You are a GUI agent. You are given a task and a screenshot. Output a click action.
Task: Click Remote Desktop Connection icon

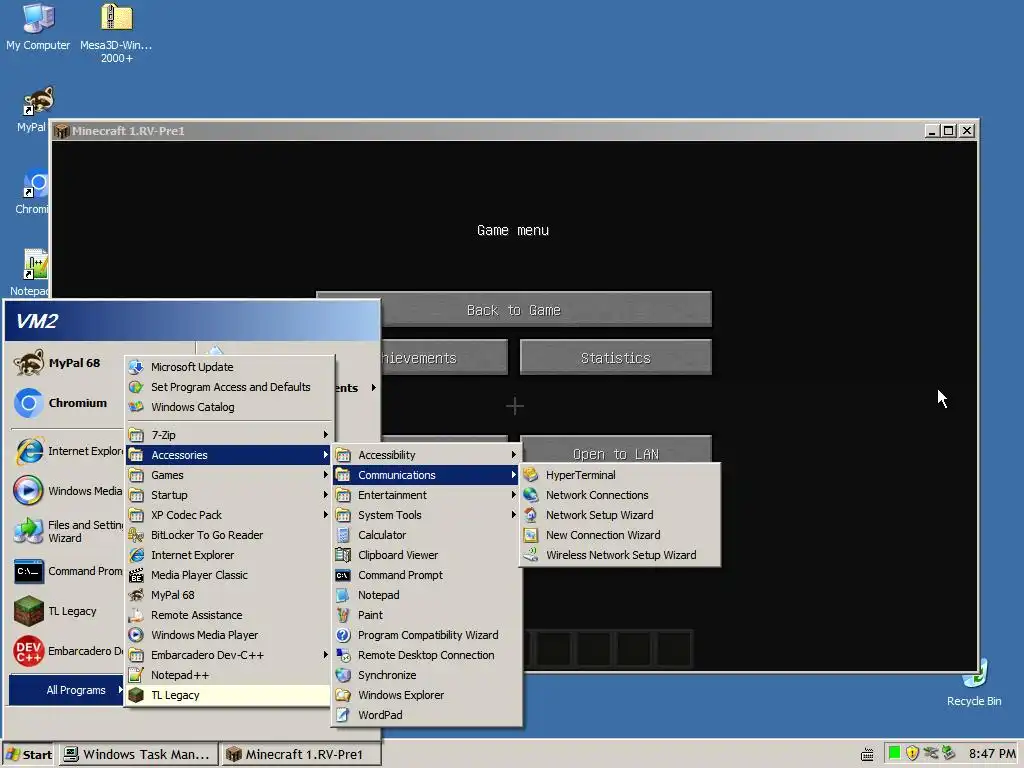[343, 655]
